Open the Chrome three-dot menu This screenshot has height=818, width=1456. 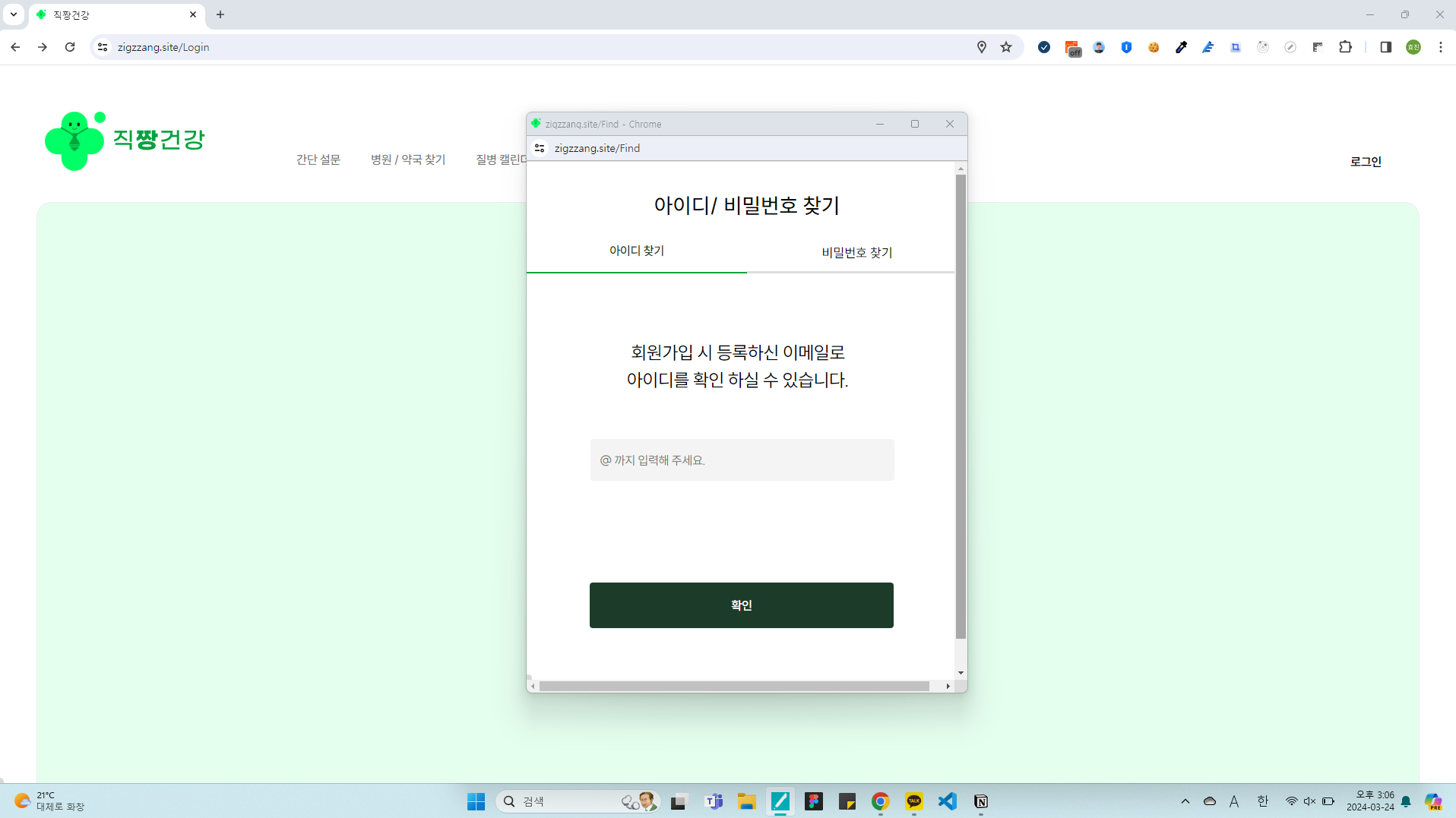pyautogui.click(x=1440, y=47)
